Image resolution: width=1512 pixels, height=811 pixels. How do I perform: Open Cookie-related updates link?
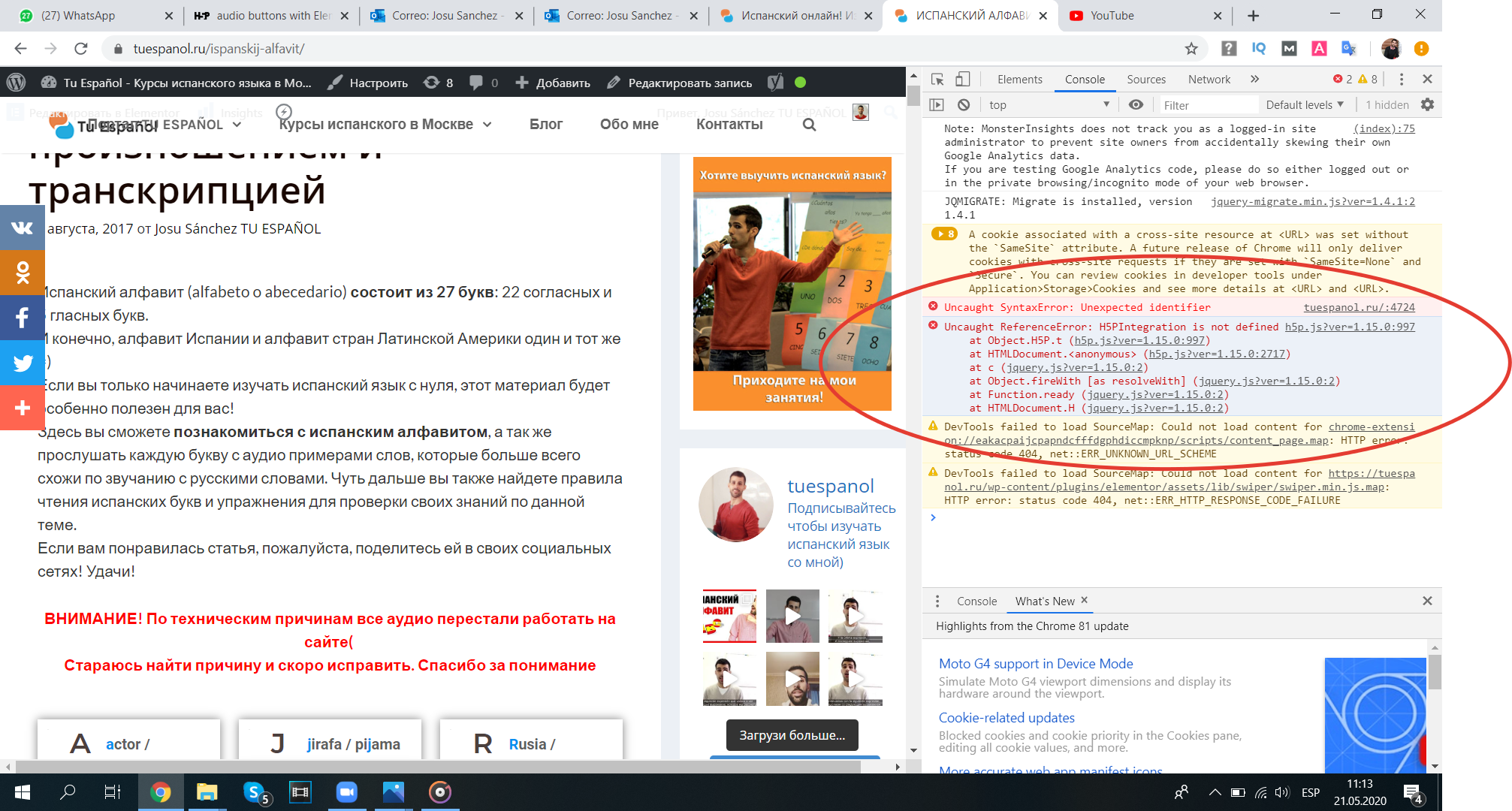pos(1006,718)
